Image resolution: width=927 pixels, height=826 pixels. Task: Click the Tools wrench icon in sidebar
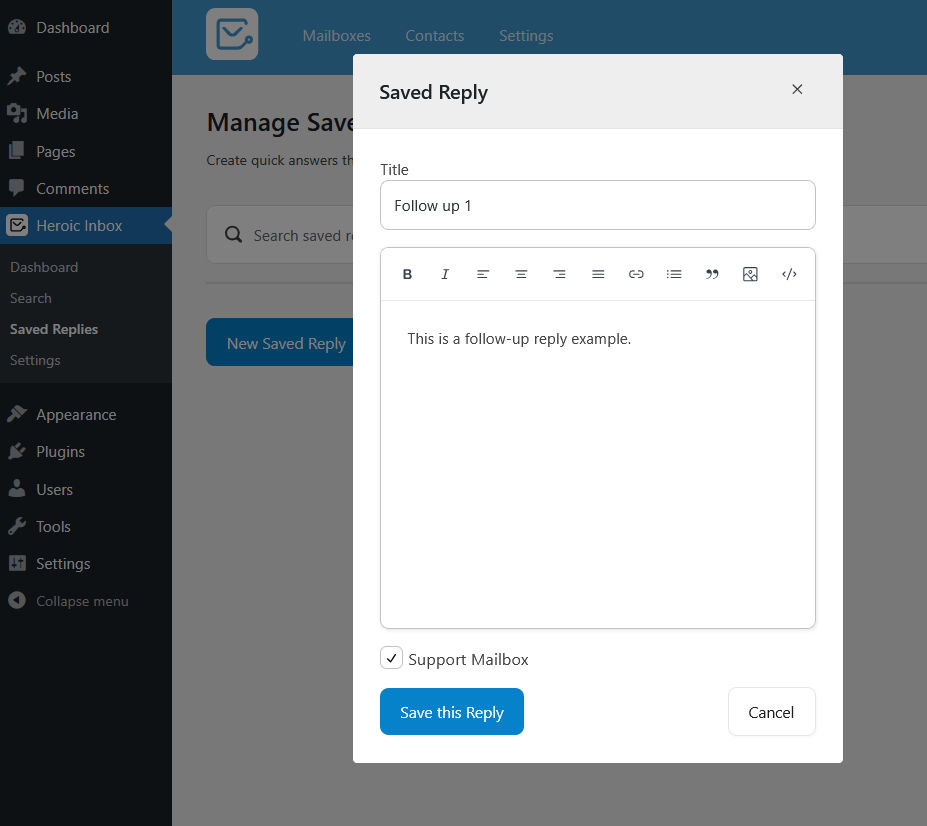click(17, 526)
